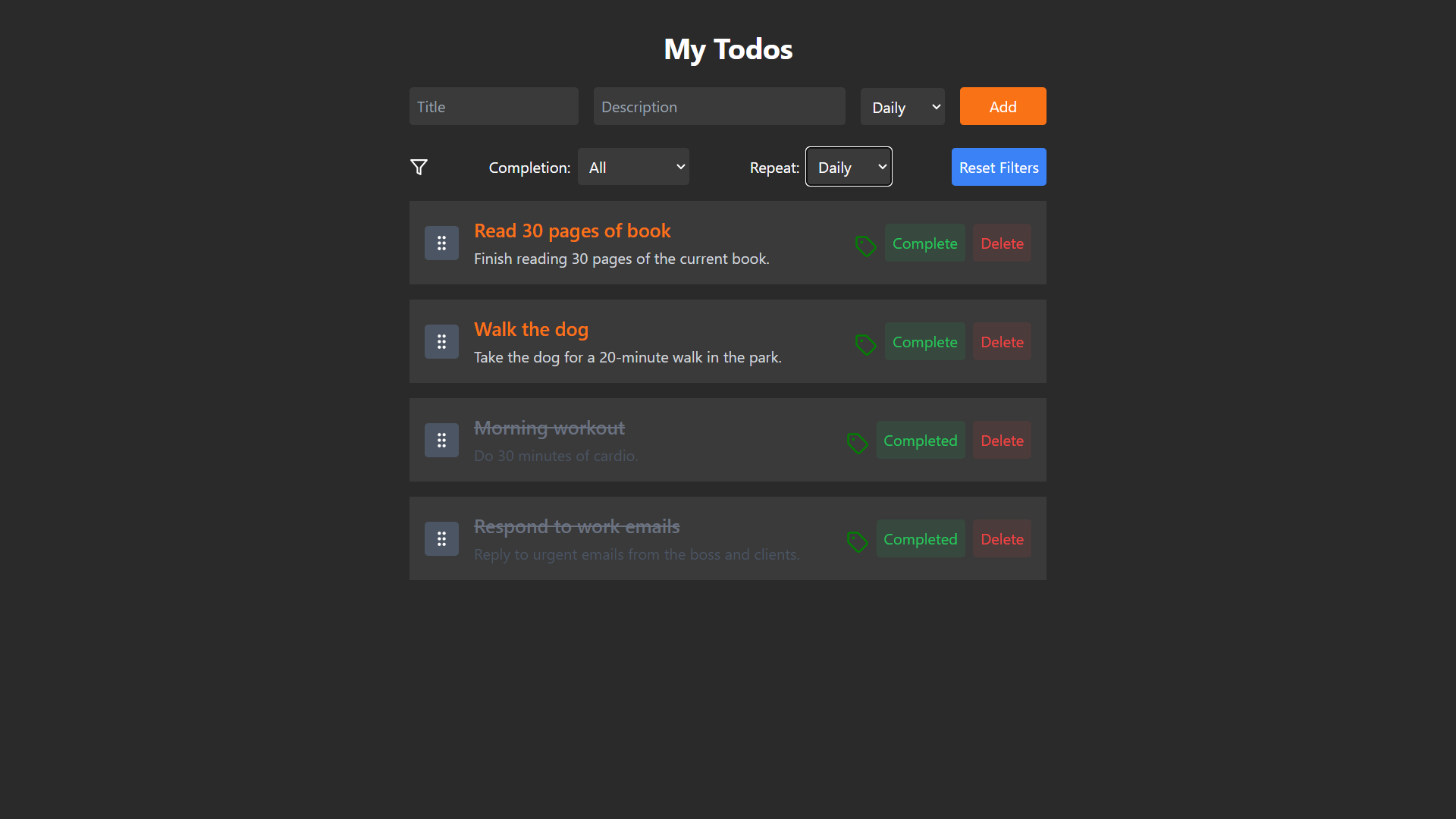The image size is (1456, 819).
Task: Open the tag icon for Walk the dog
Action: [x=865, y=344]
